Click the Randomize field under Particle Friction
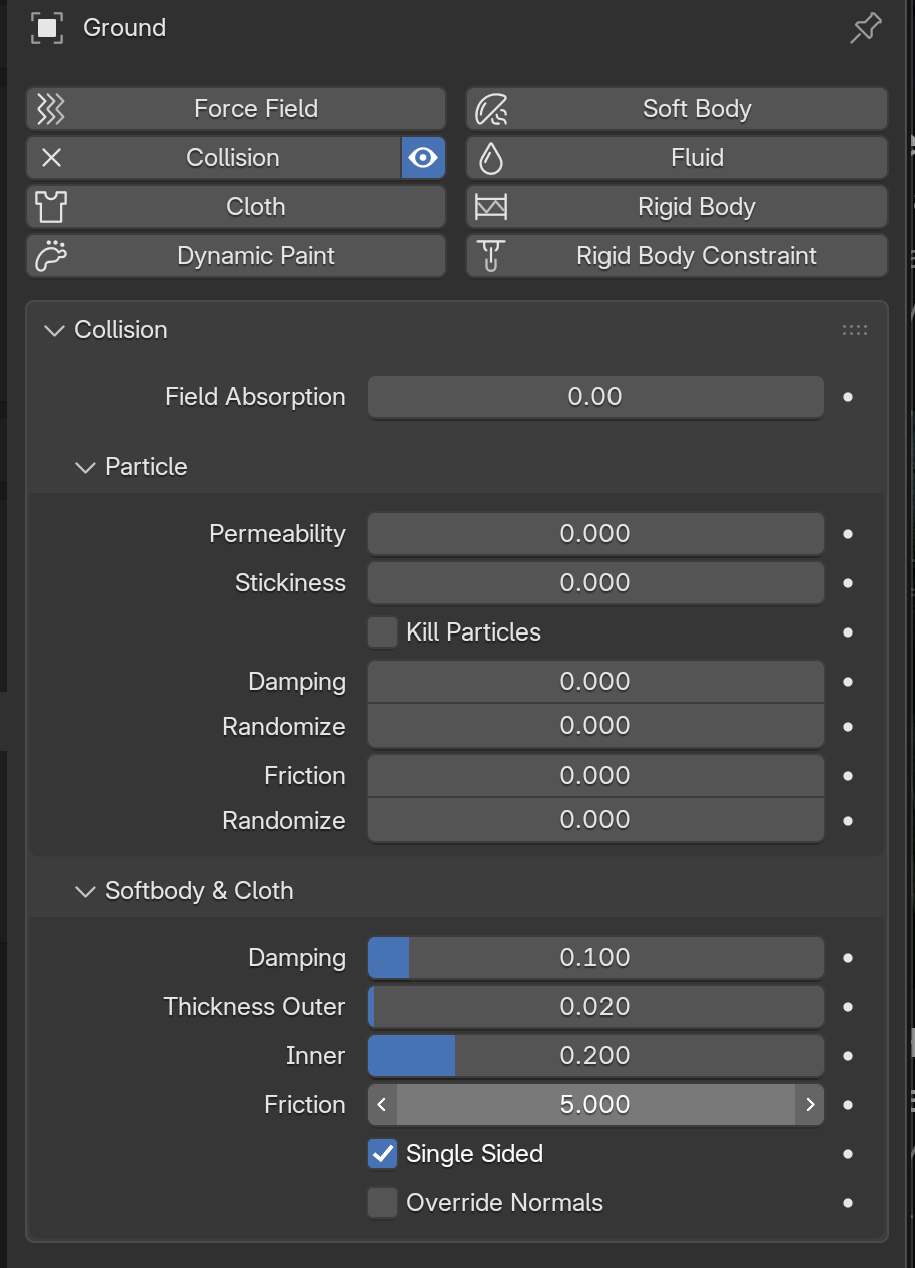Screen dimensions: 915x1268 point(596,820)
